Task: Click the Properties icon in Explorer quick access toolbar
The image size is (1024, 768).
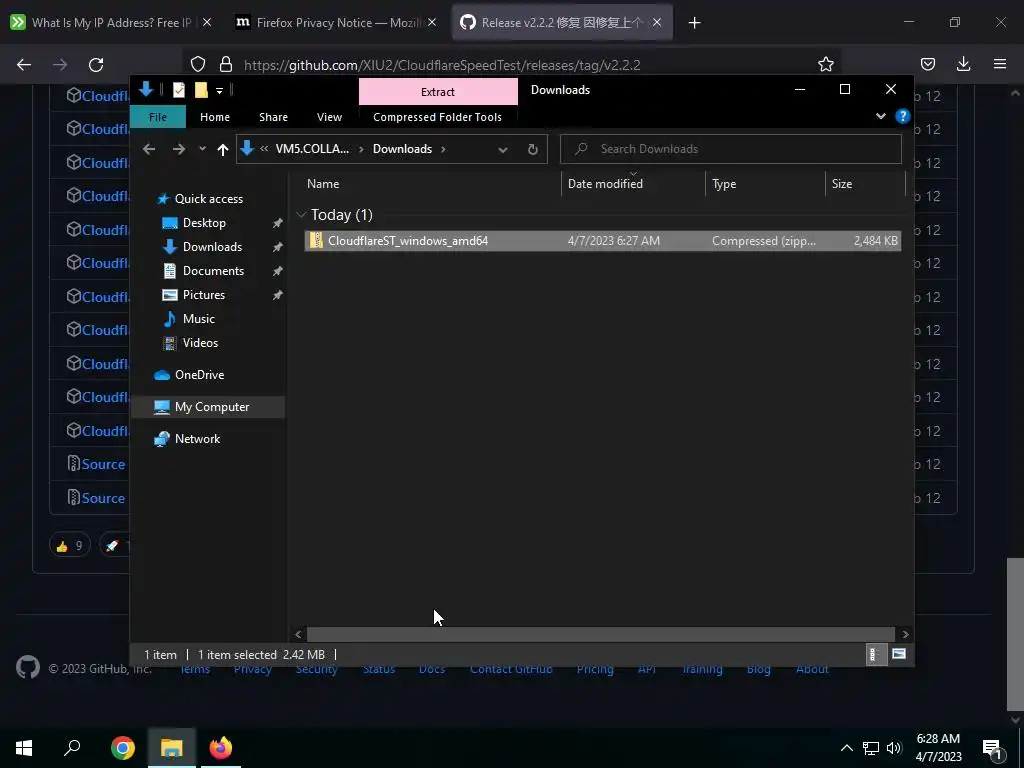Action: [x=178, y=90]
